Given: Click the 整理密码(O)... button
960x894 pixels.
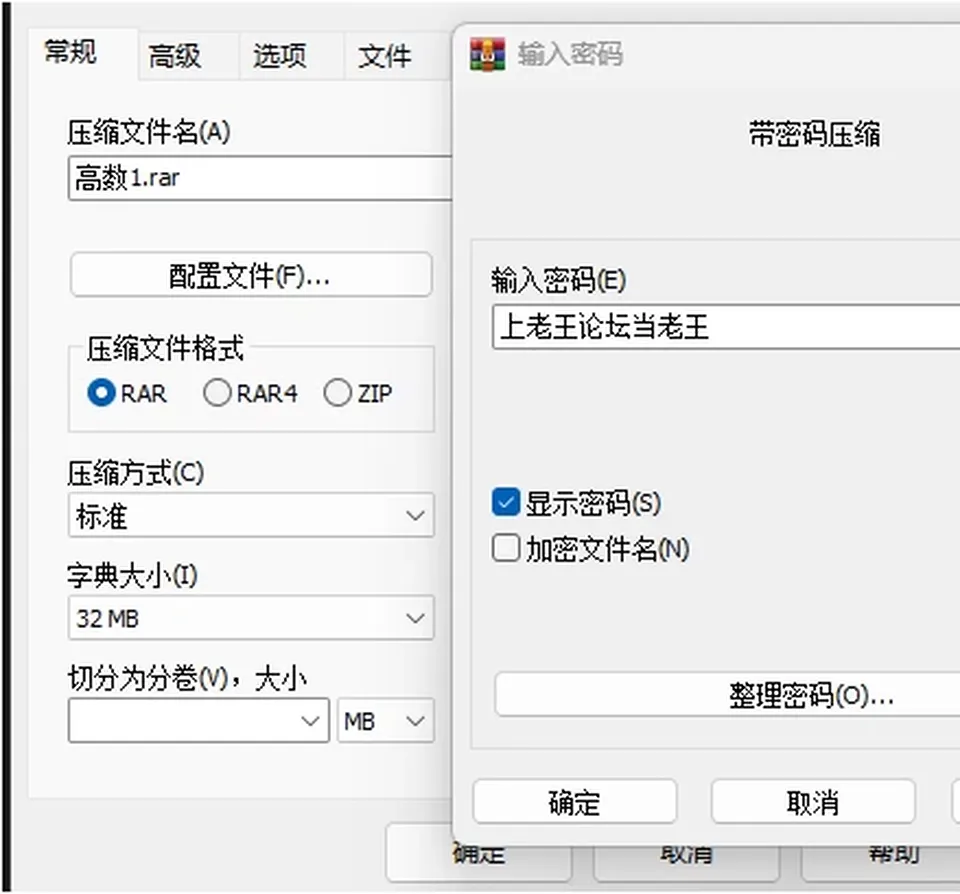Looking at the screenshot, I should click(729, 694).
